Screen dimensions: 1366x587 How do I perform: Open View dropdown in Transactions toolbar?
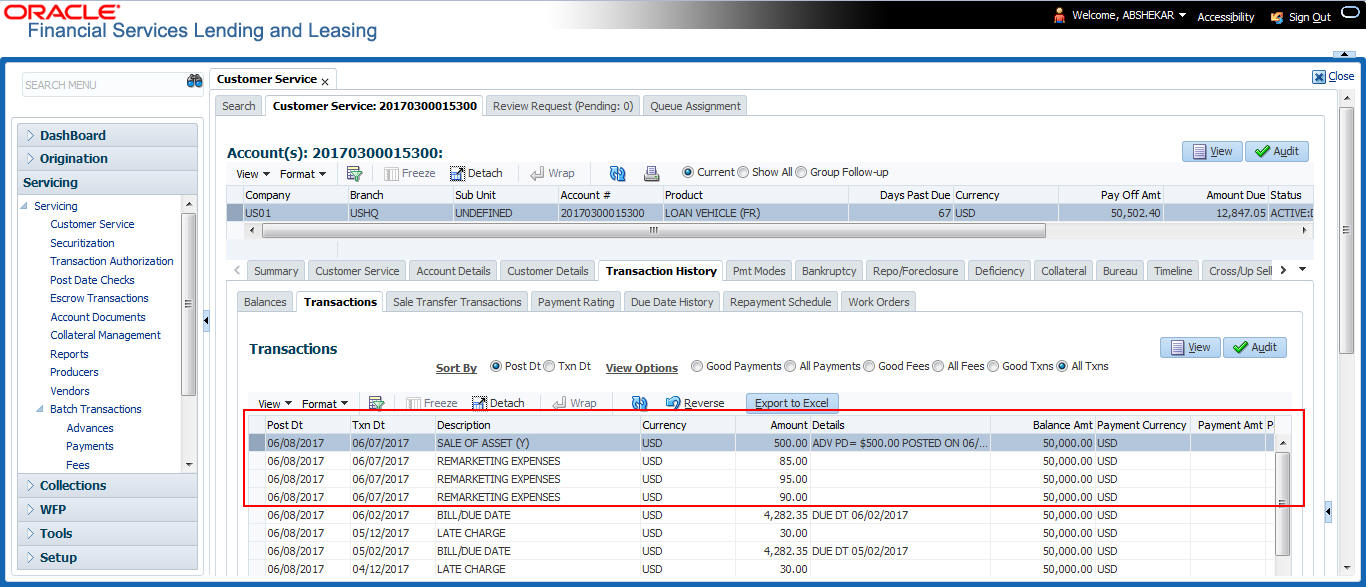(x=275, y=404)
